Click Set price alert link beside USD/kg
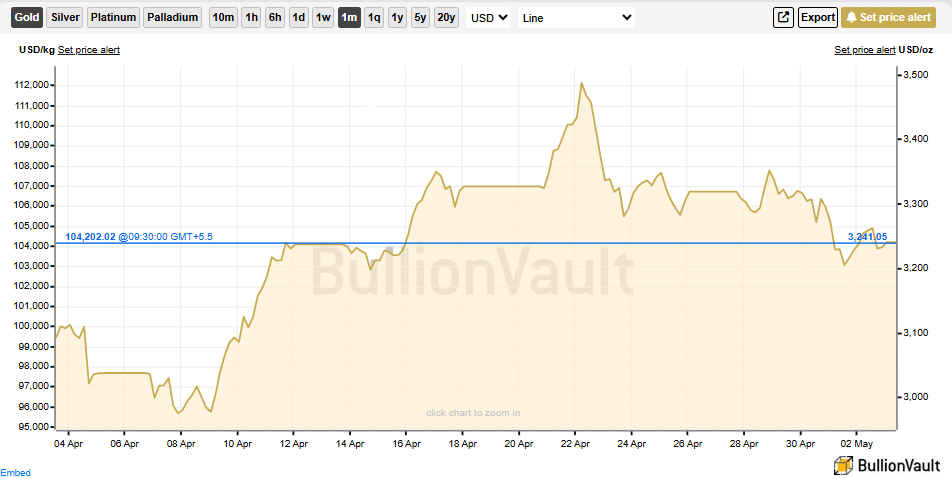Screen dimensions: 952x478 coord(89,50)
